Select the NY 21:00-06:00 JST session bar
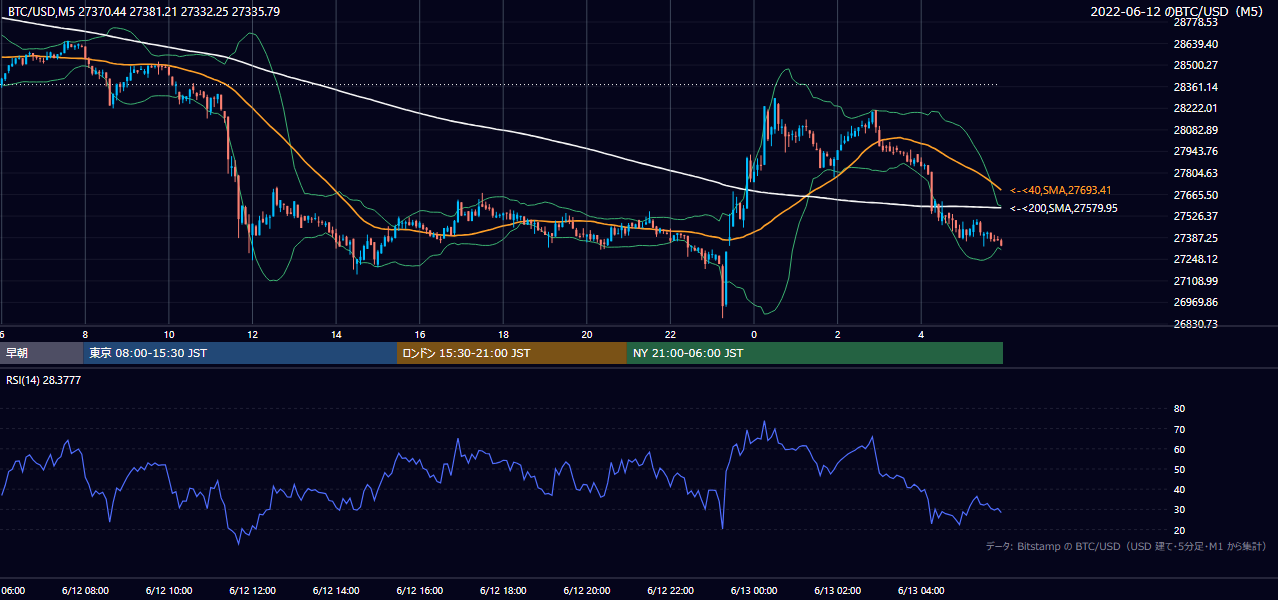 coord(815,353)
